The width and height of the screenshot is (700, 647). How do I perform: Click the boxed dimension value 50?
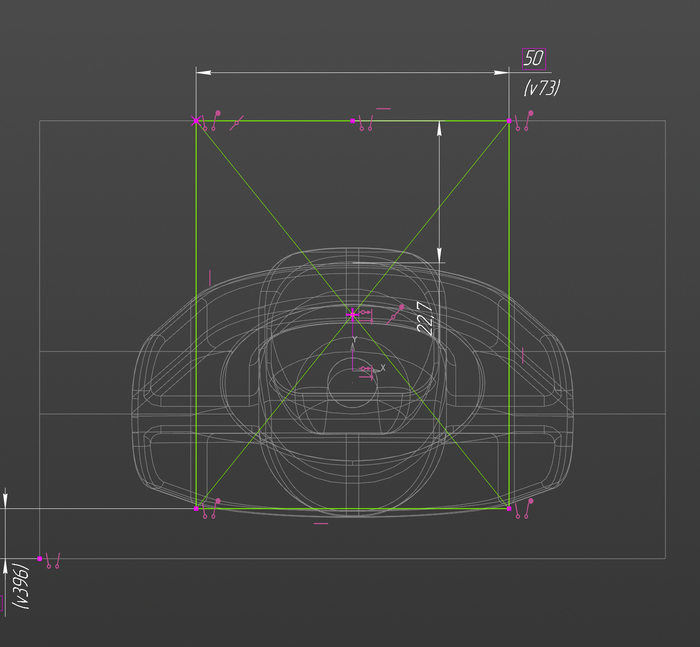(x=533, y=58)
